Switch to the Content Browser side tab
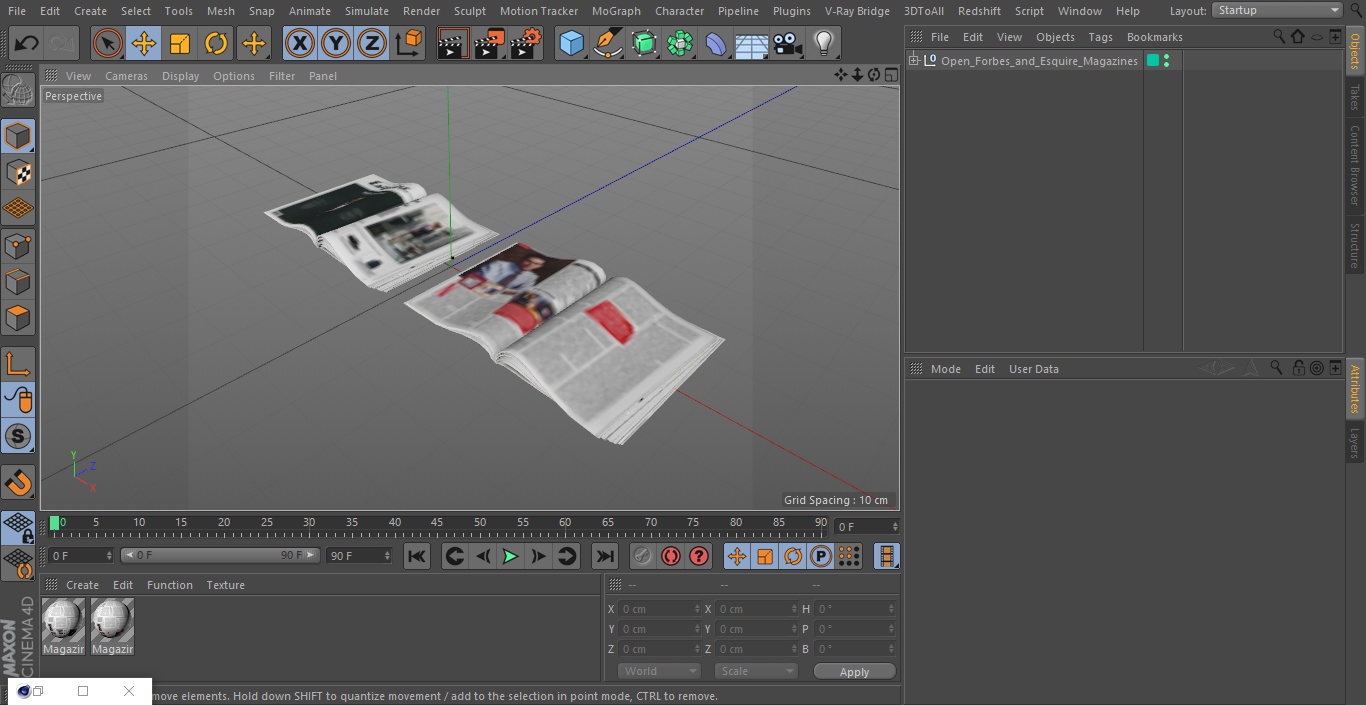1366x705 pixels. [x=1355, y=165]
